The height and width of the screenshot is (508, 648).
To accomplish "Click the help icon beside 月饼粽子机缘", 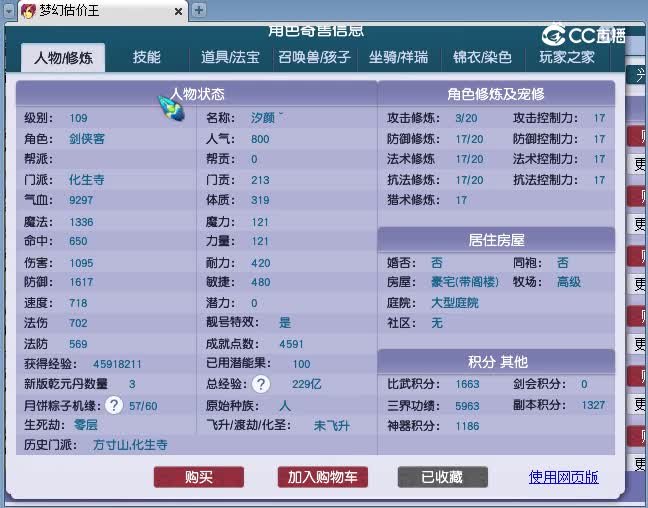I will click(114, 405).
